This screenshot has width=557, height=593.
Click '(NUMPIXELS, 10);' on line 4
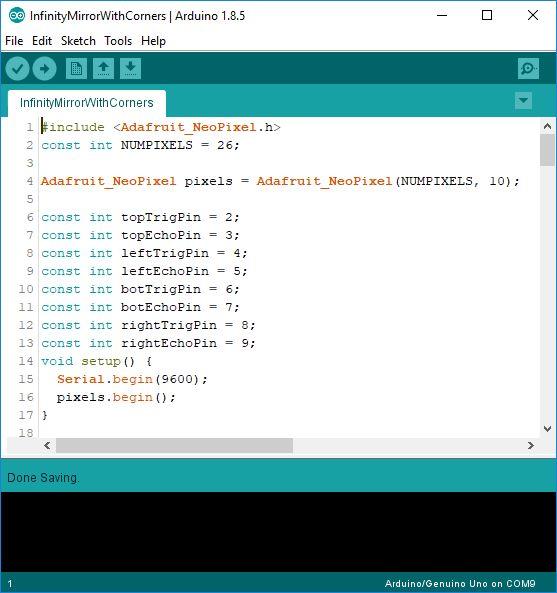click(x=457, y=181)
